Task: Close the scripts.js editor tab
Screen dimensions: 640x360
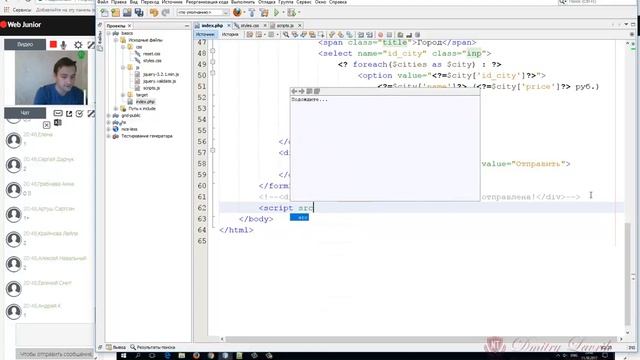Action: coord(300,25)
